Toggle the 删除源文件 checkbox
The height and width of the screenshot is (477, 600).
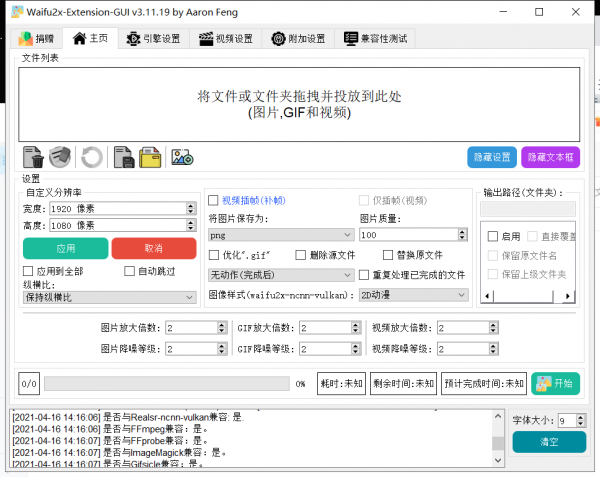(x=301, y=255)
